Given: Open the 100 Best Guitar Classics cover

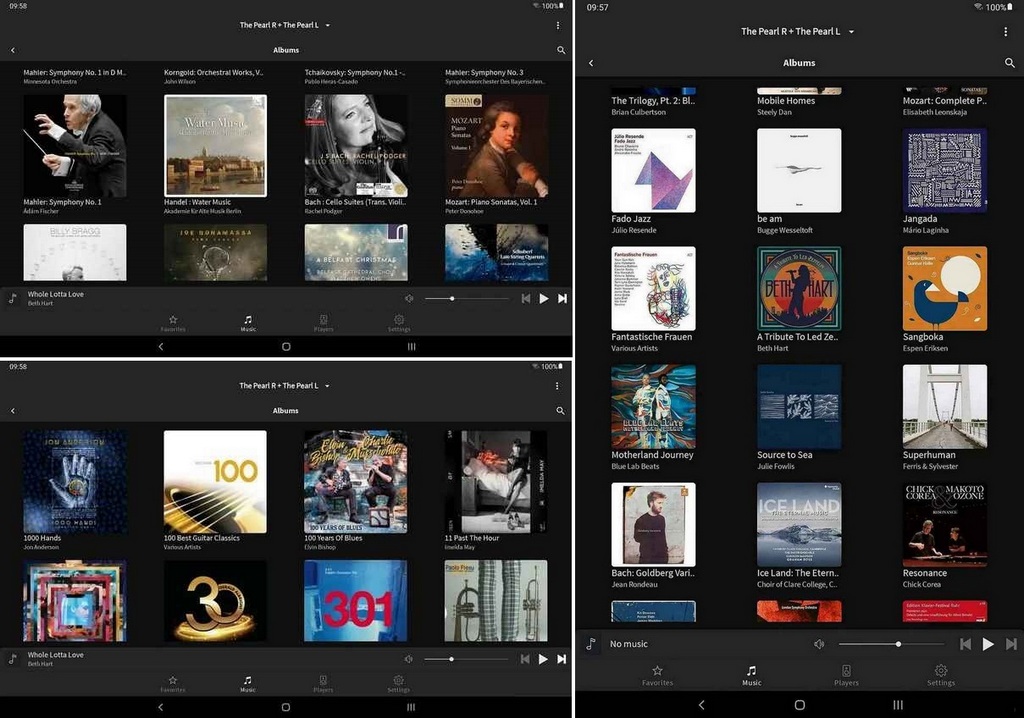Looking at the screenshot, I should [x=216, y=481].
